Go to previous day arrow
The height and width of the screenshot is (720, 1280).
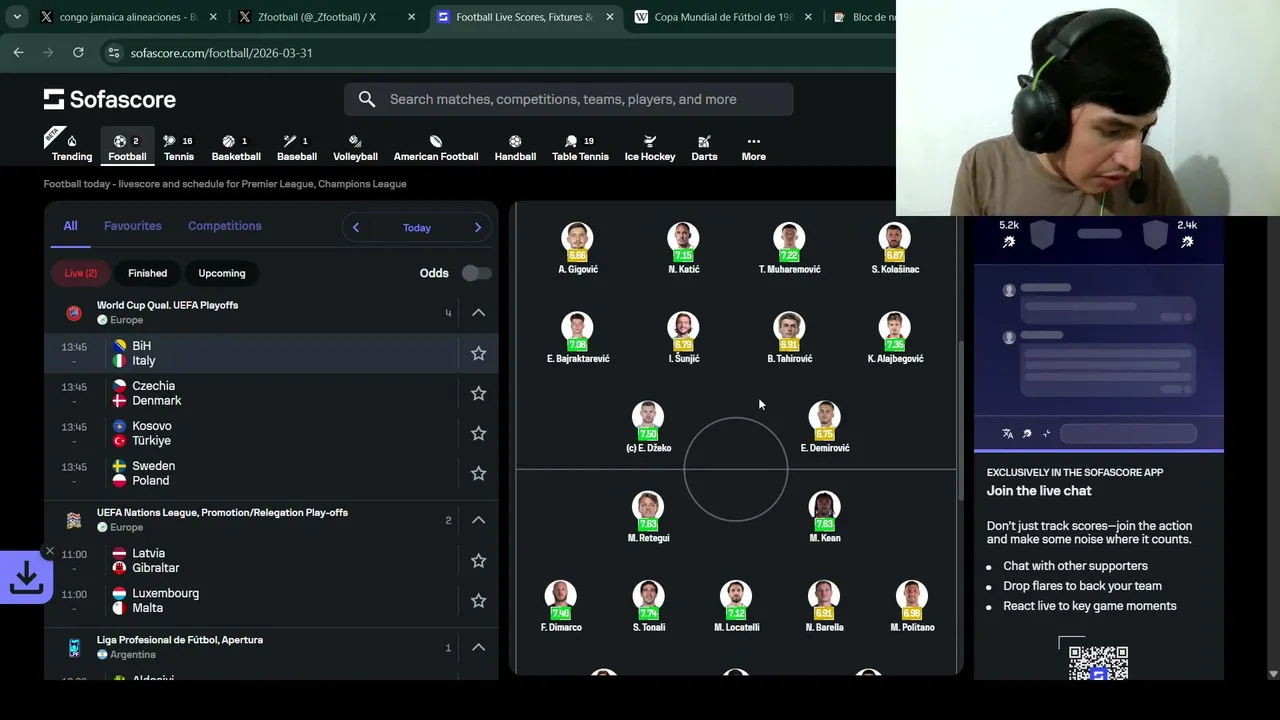point(355,227)
